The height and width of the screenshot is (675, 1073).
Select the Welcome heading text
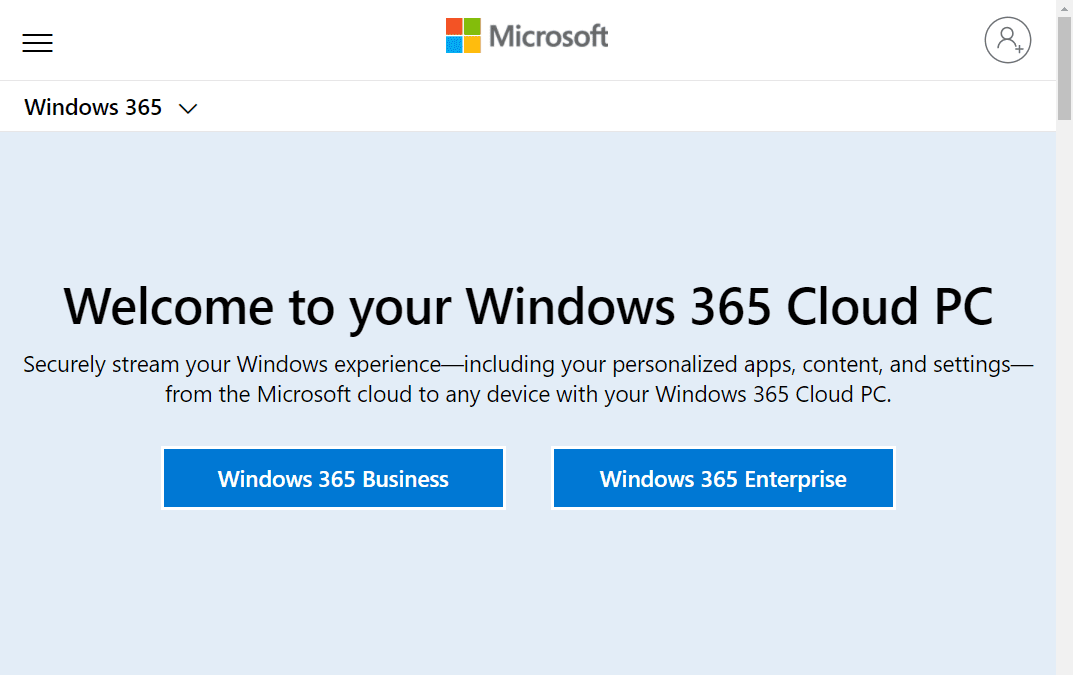pos(527,307)
